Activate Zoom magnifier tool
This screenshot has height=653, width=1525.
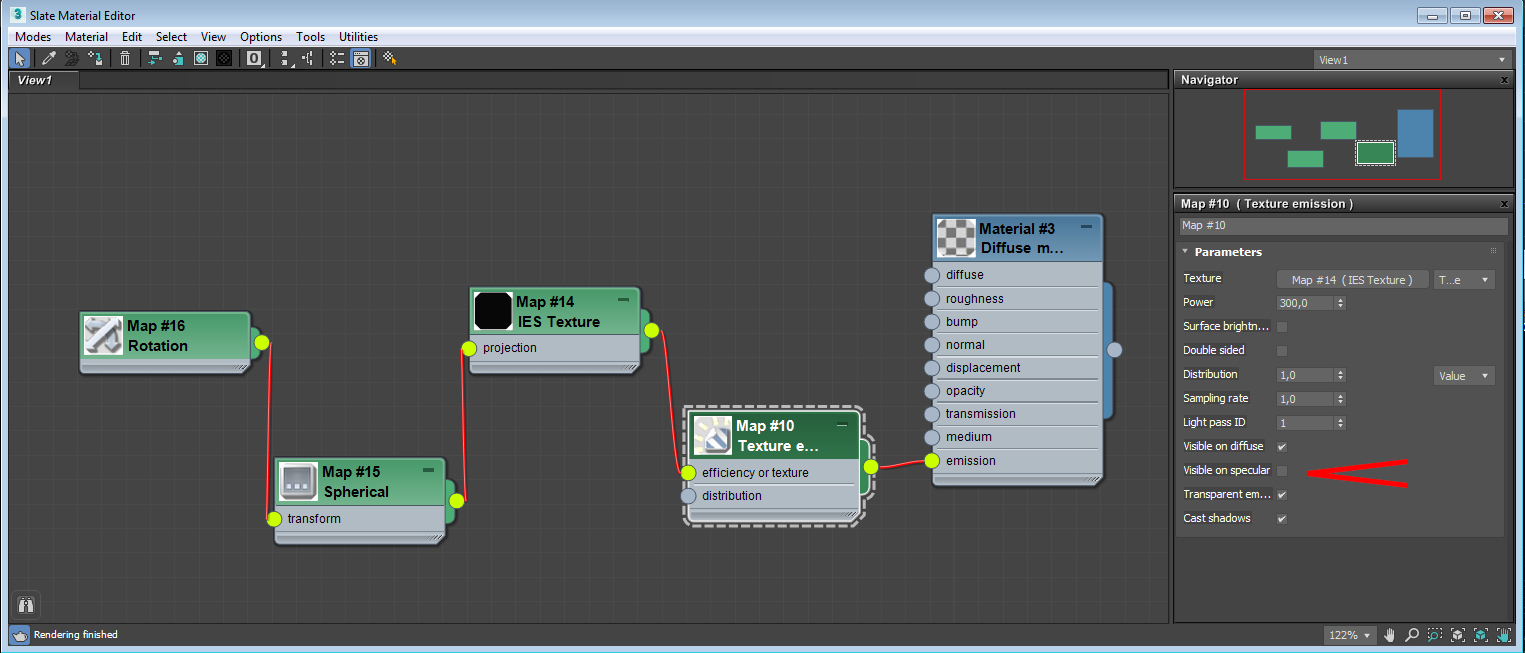(x=1412, y=635)
